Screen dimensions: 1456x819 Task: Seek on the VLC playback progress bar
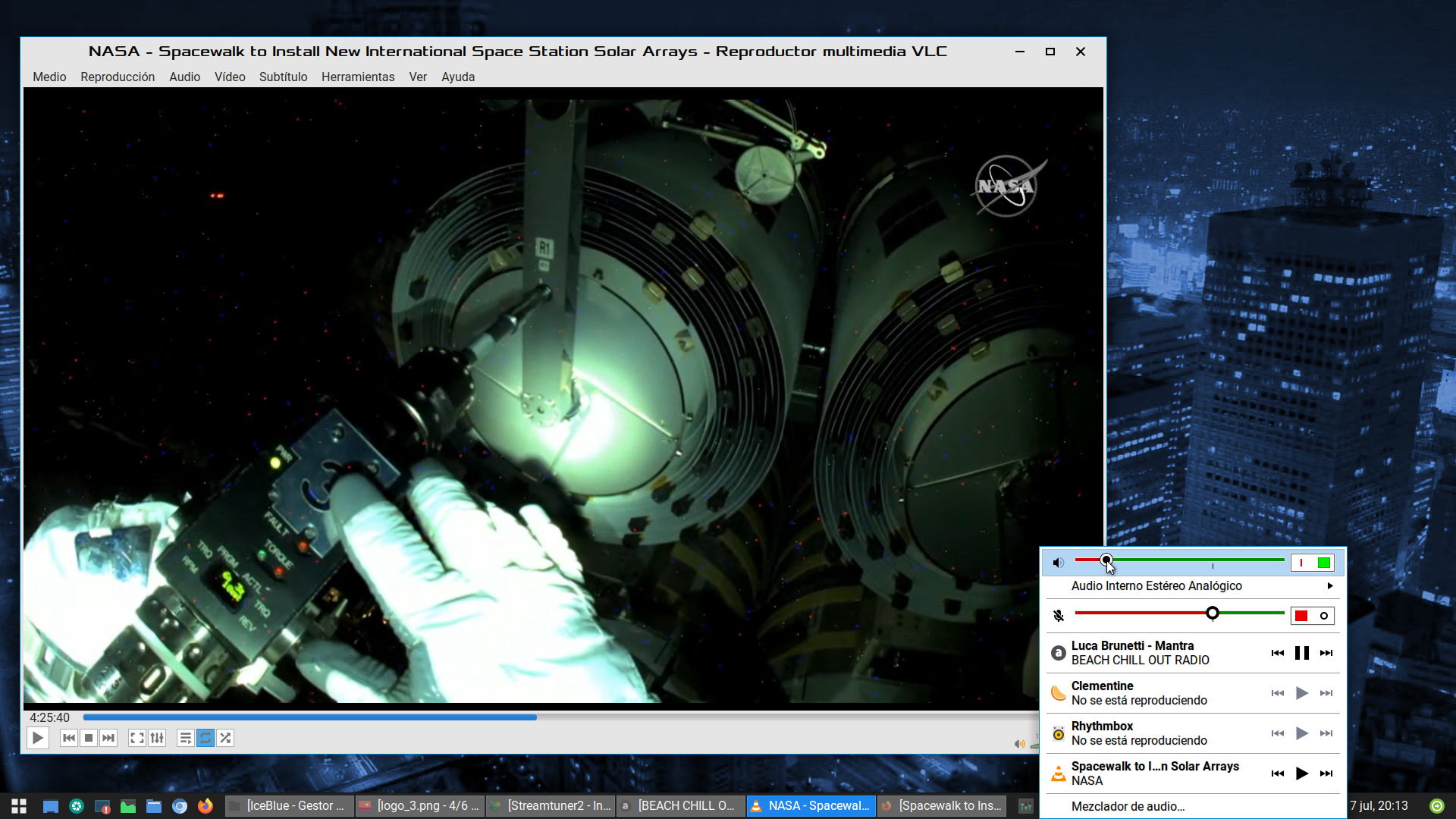[560, 717]
